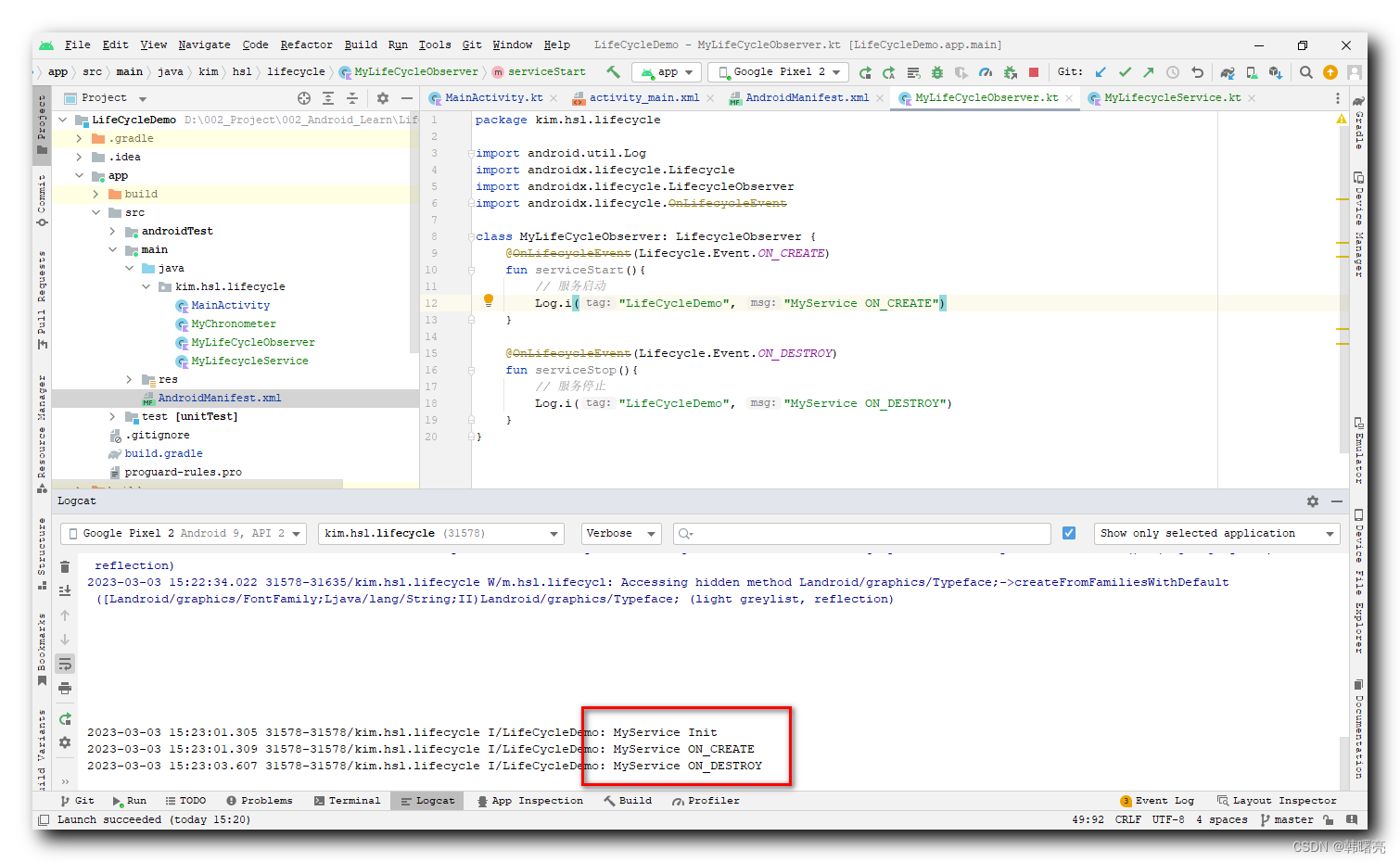Open the Navigate menu
Image resolution: width=1400 pixels, height=862 pixels.
(204, 44)
